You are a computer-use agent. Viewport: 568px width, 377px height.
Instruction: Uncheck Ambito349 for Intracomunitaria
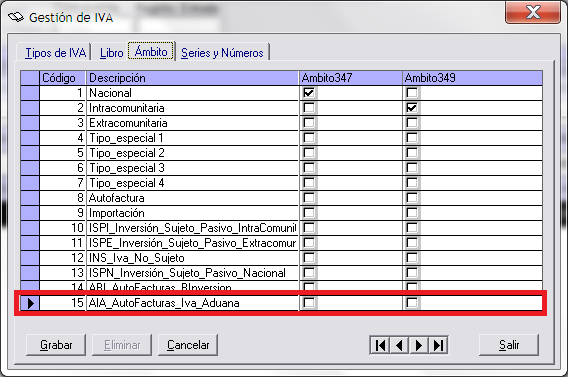point(412,108)
